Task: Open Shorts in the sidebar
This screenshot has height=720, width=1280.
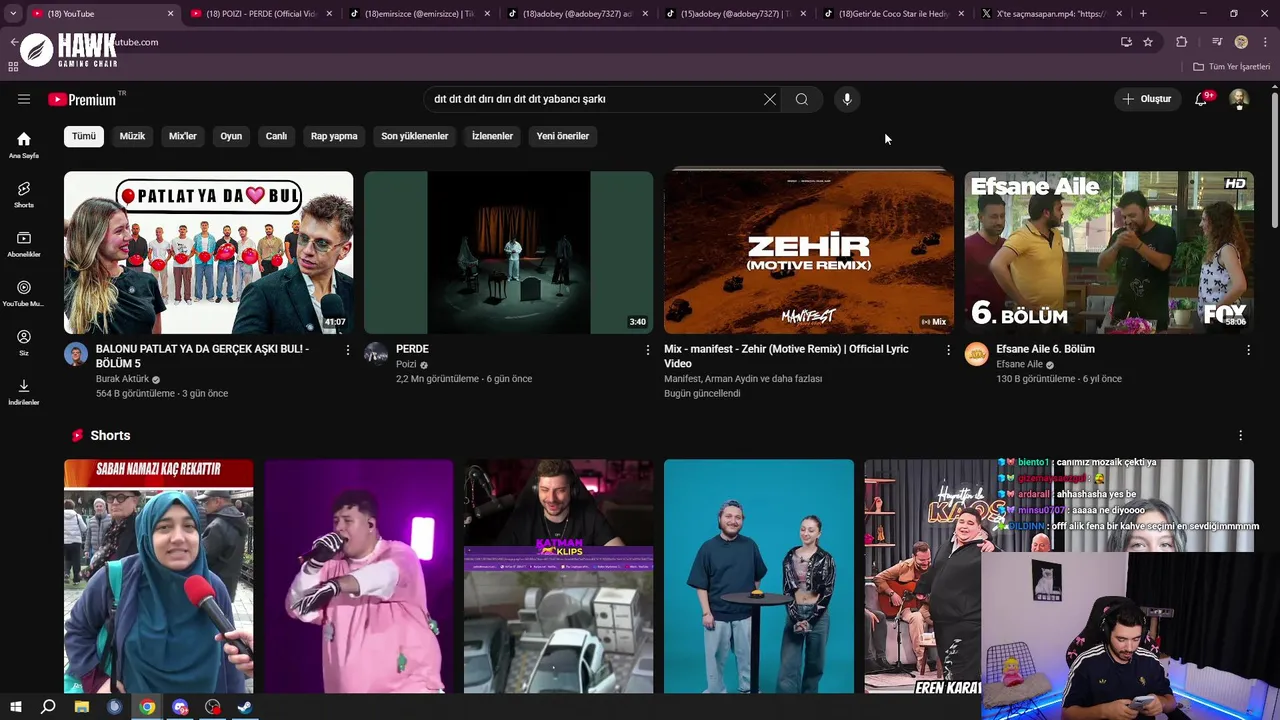Action: tap(24, 194)
